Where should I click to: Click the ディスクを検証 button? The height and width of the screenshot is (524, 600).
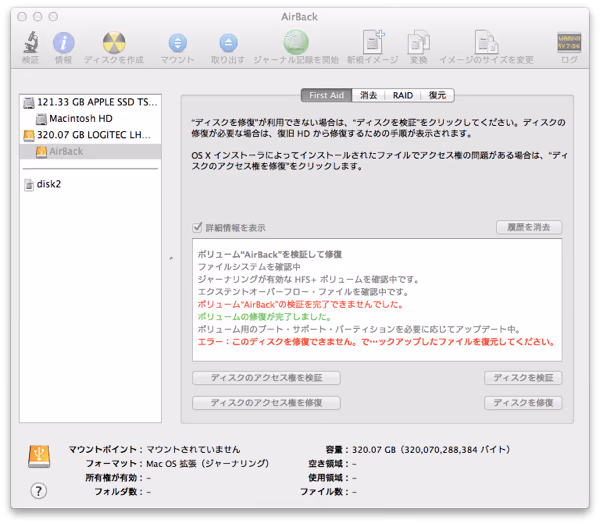[523, 378]
